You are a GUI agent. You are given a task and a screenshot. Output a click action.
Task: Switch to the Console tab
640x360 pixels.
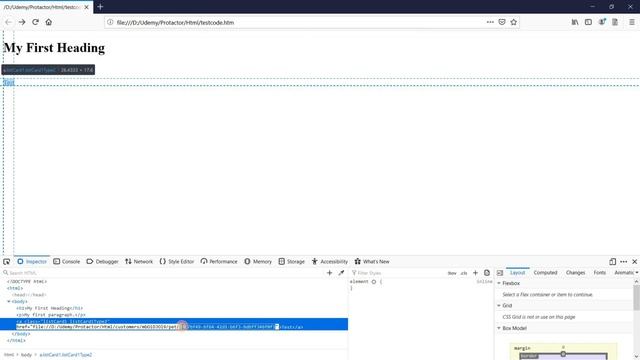[x=67, y=262]
